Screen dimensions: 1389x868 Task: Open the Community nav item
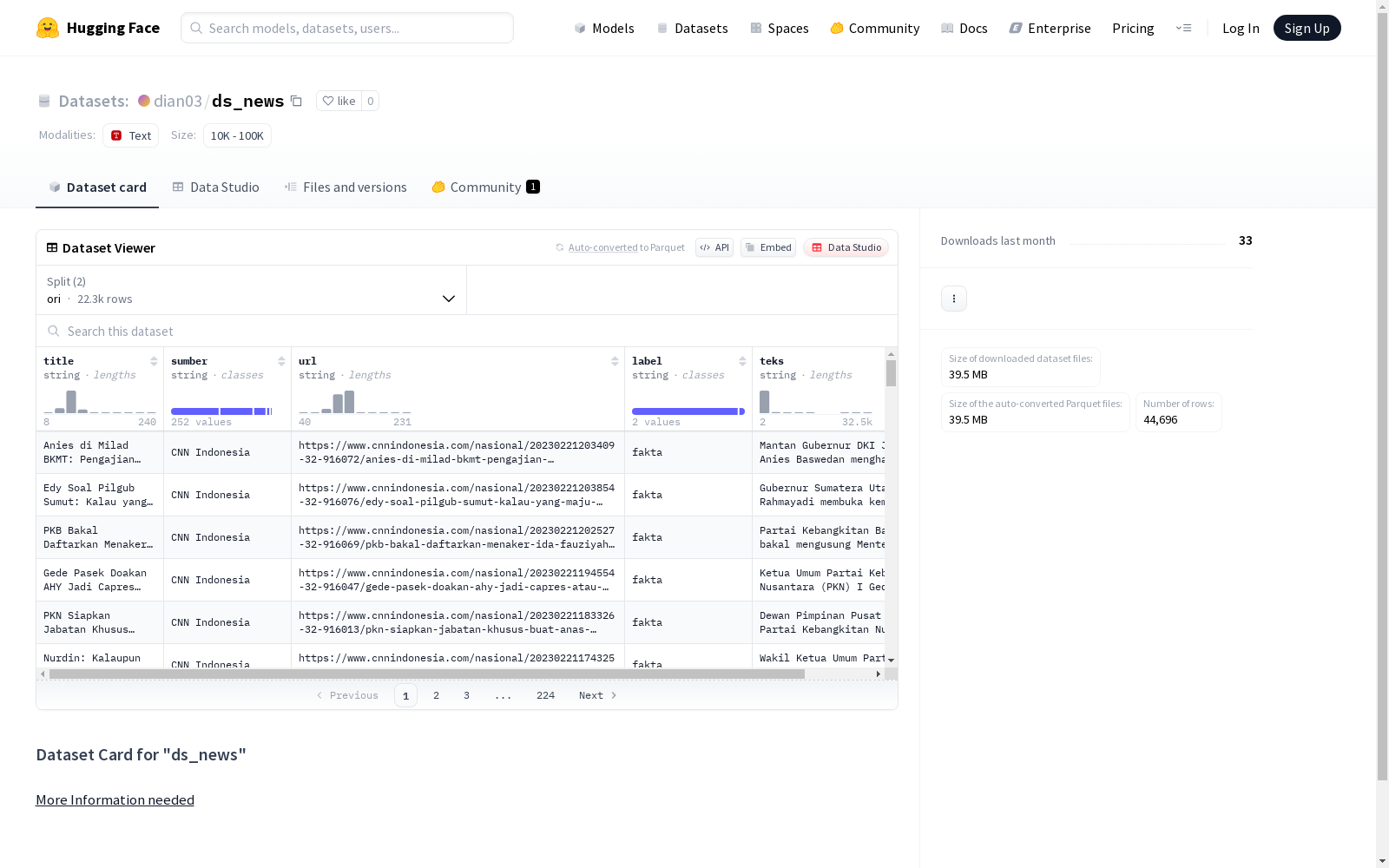(874, 28)
